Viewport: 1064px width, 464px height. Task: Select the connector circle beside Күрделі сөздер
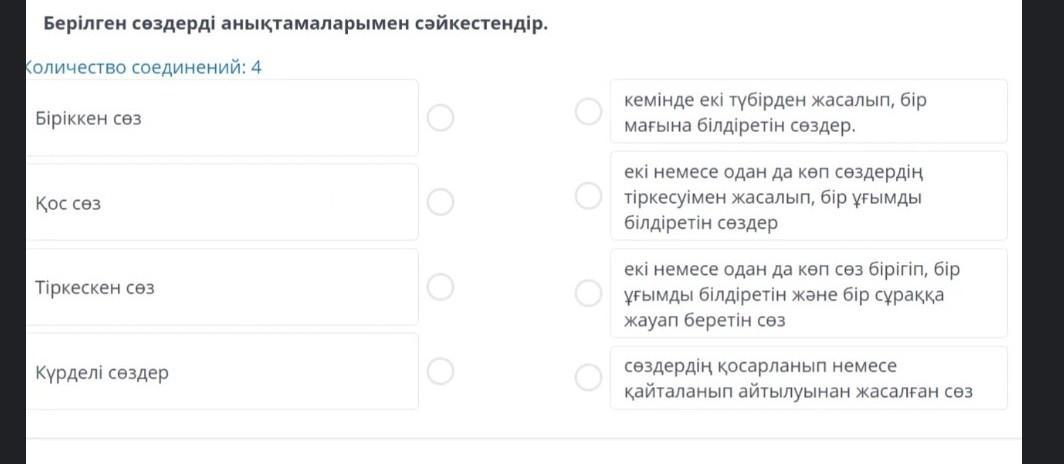[440, 372]
